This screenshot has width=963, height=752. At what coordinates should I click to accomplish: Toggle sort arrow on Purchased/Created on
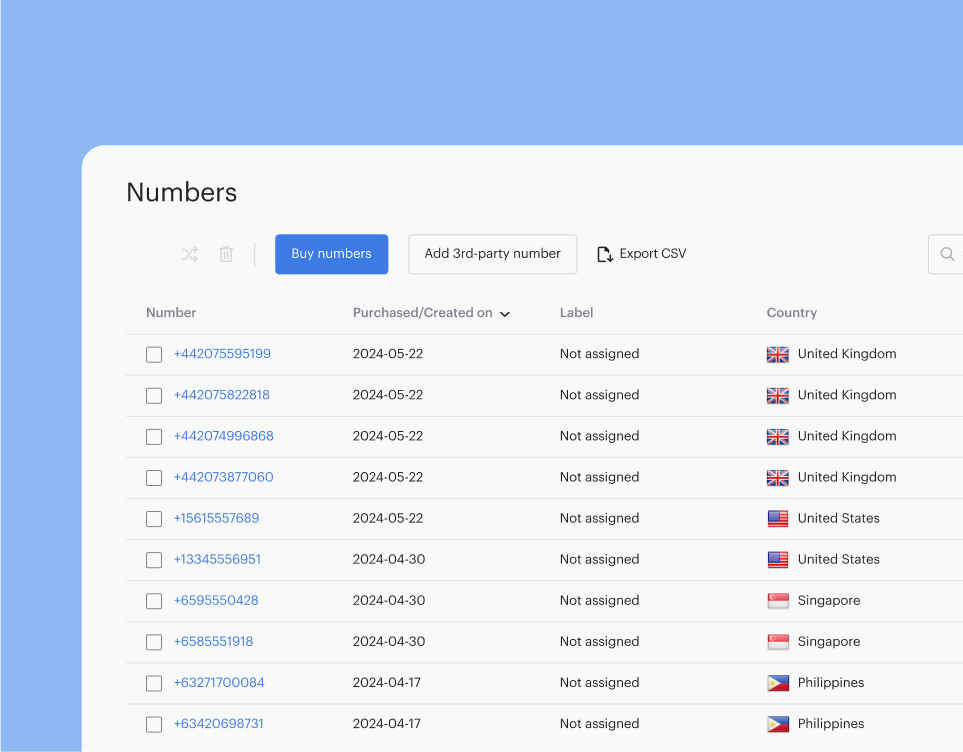coord(505,314)
